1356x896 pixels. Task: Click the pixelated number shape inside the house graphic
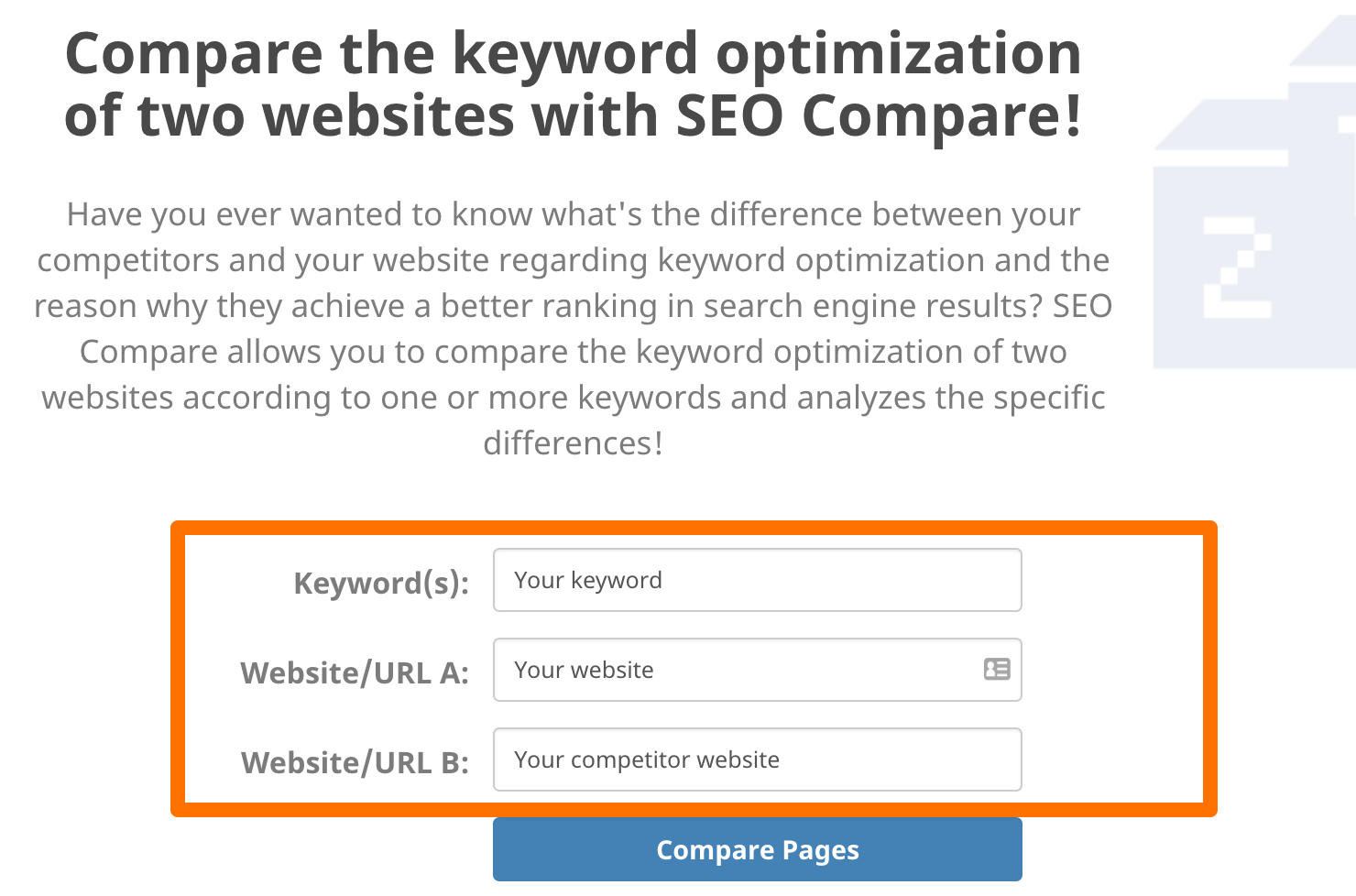pyautogui.click(x=1237, y=268)
